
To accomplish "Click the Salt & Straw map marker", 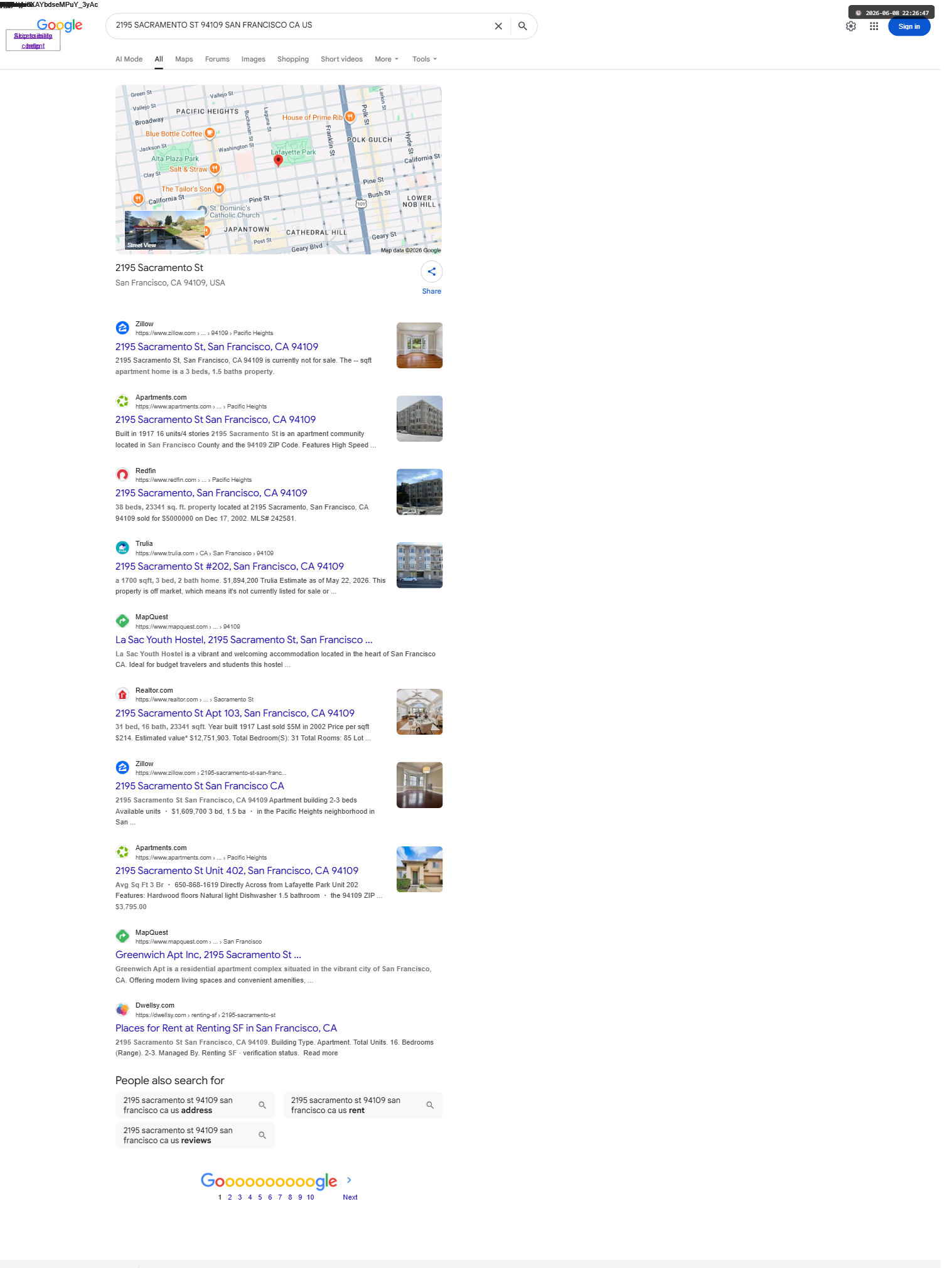I will click(x=215, y=168).
